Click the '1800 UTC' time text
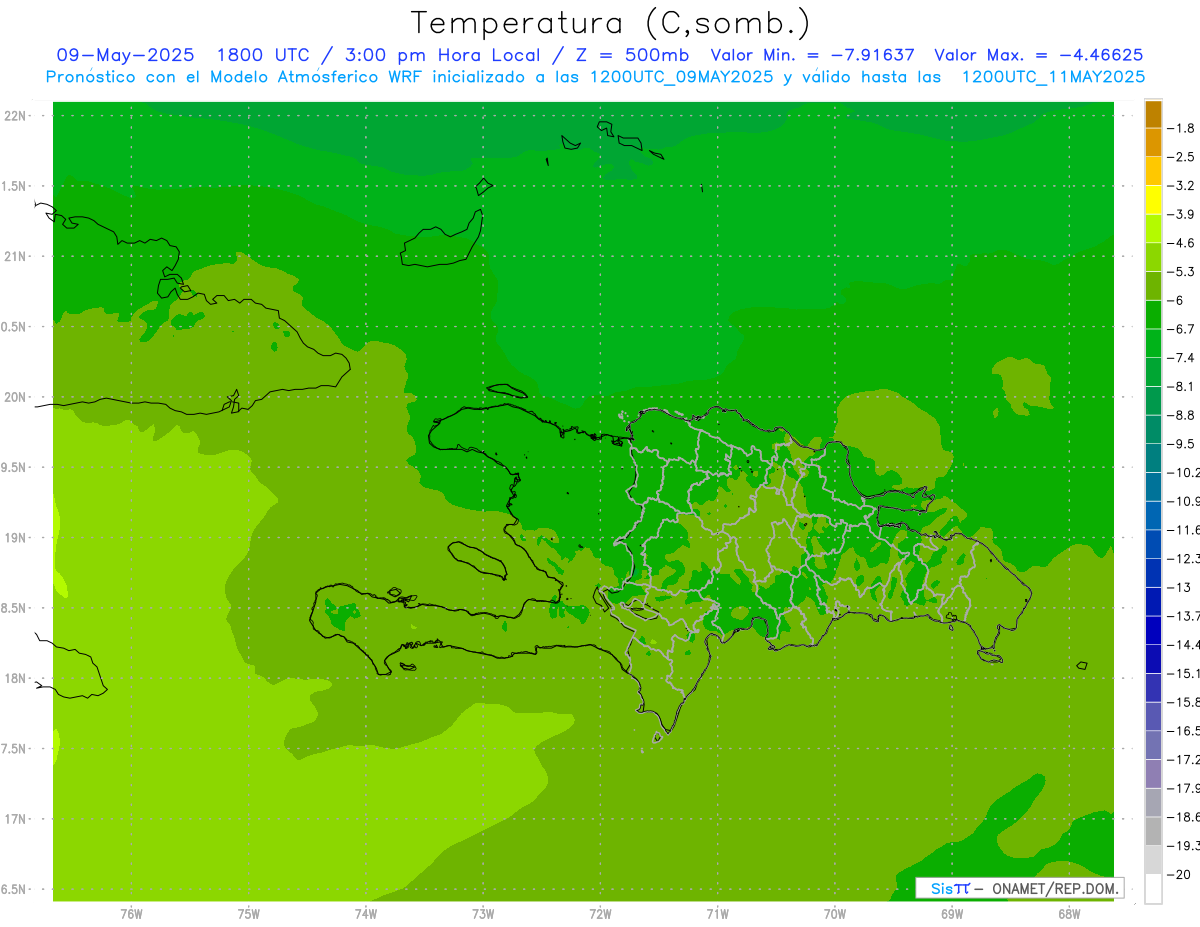 [263, 55]
